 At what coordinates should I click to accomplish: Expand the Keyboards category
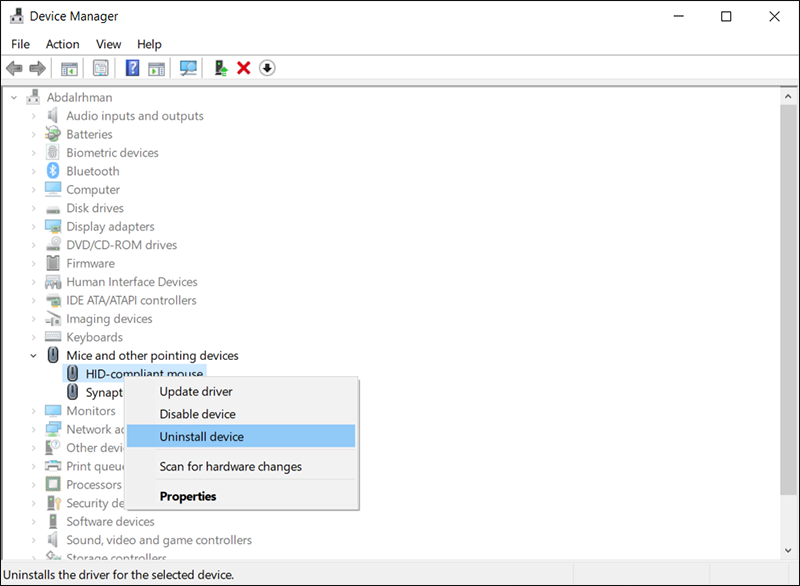tap(34, 337)
